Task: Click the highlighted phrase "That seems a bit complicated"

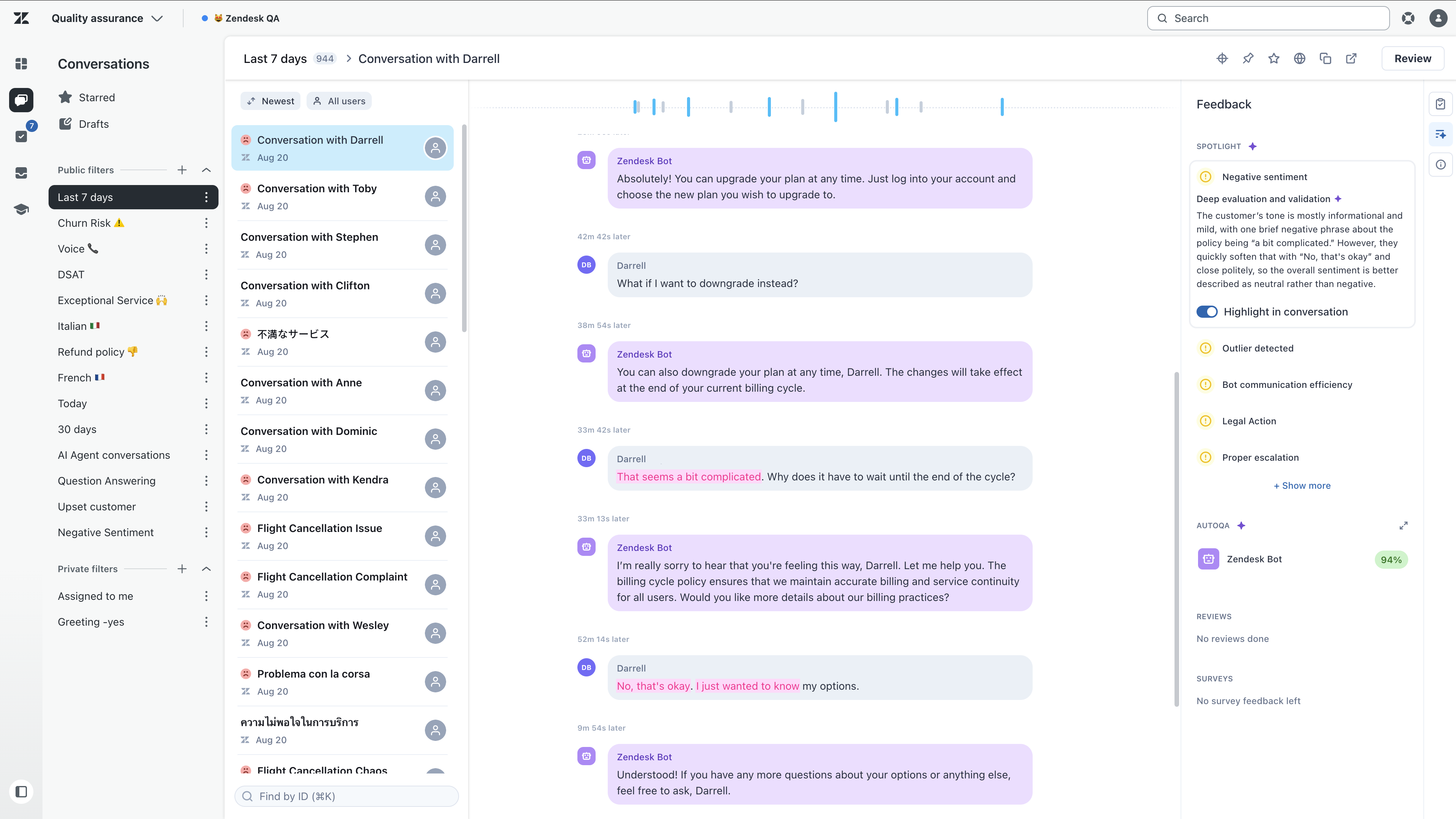Action: coord(689,477)
